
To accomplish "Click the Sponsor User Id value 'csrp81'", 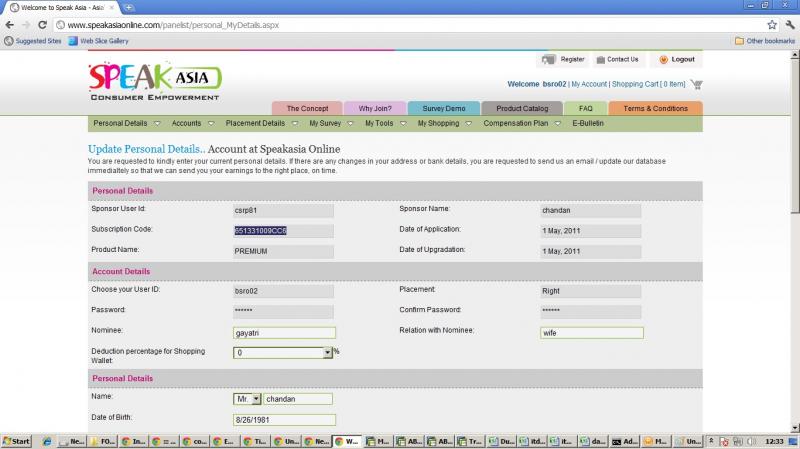I will (x=245, y=210).
